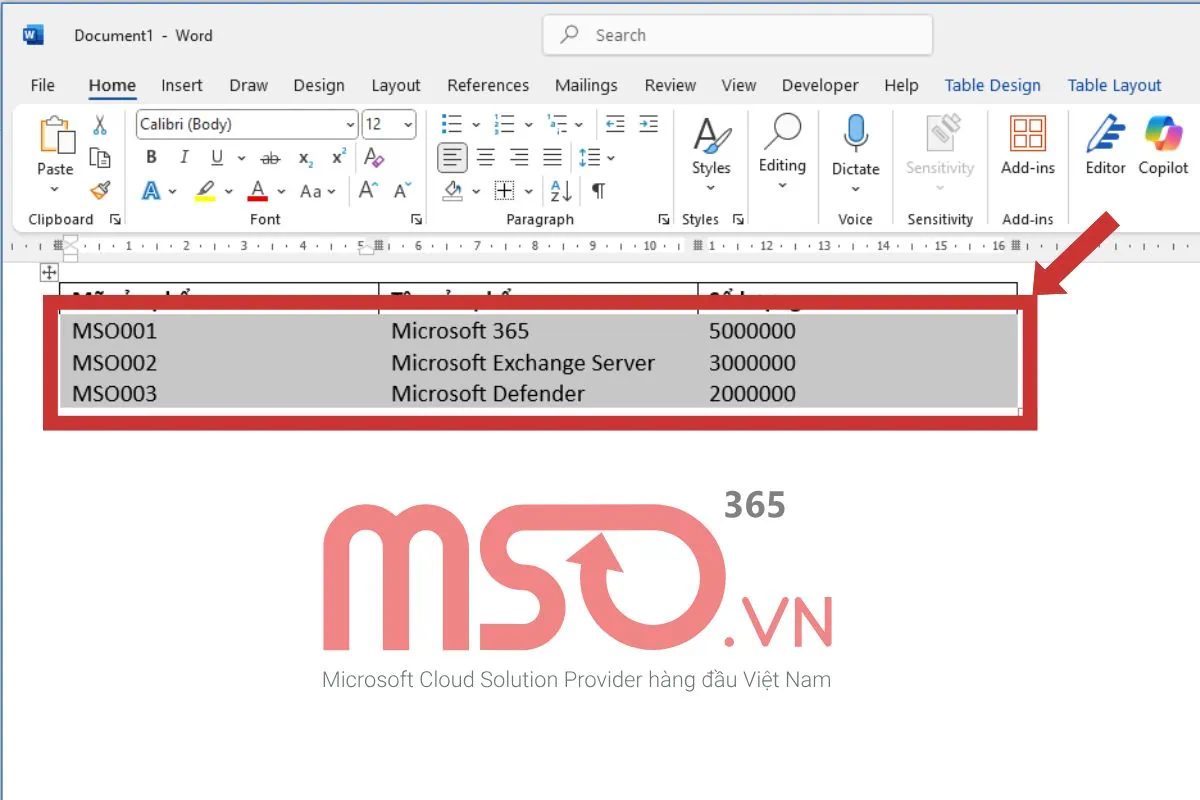Toggle Bold formatting

pyautogui.click(x=151, y=157)
